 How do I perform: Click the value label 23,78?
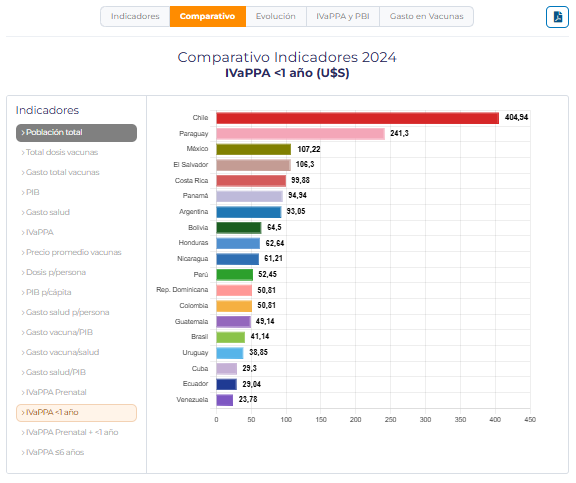pyautogui.click(x=248, y=399)
